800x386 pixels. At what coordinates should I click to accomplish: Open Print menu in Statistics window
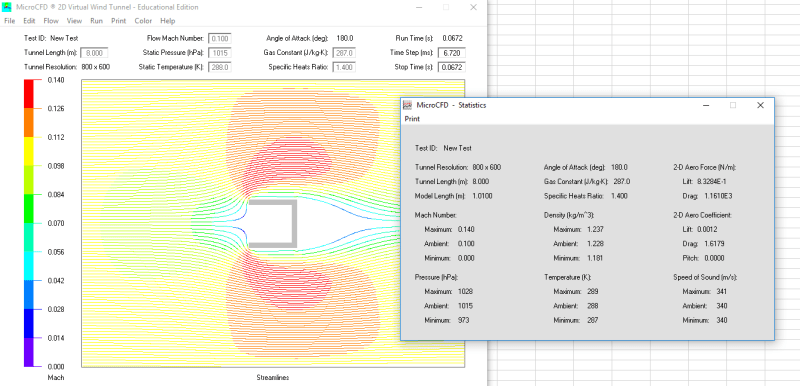pos(412,119)
